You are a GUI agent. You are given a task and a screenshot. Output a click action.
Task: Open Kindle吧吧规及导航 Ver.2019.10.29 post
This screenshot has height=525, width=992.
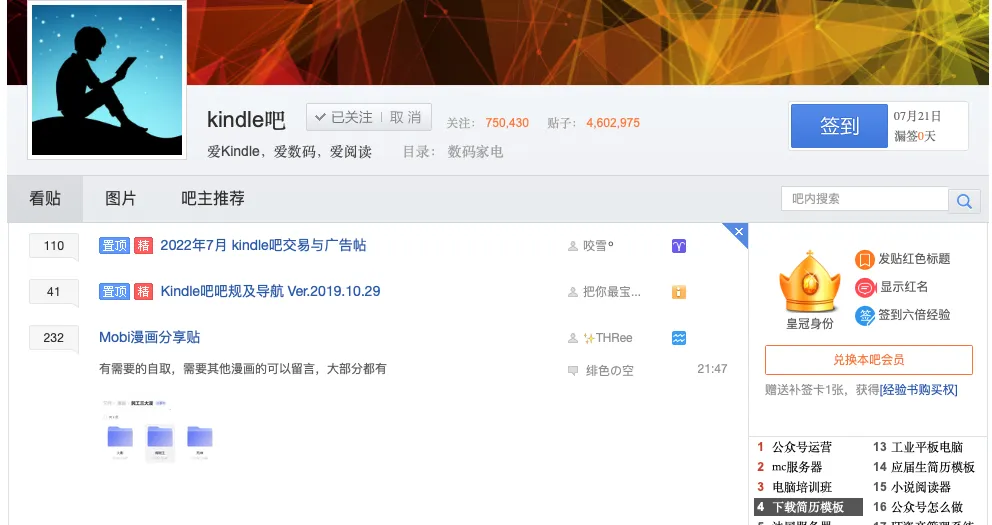coord(270,292)
